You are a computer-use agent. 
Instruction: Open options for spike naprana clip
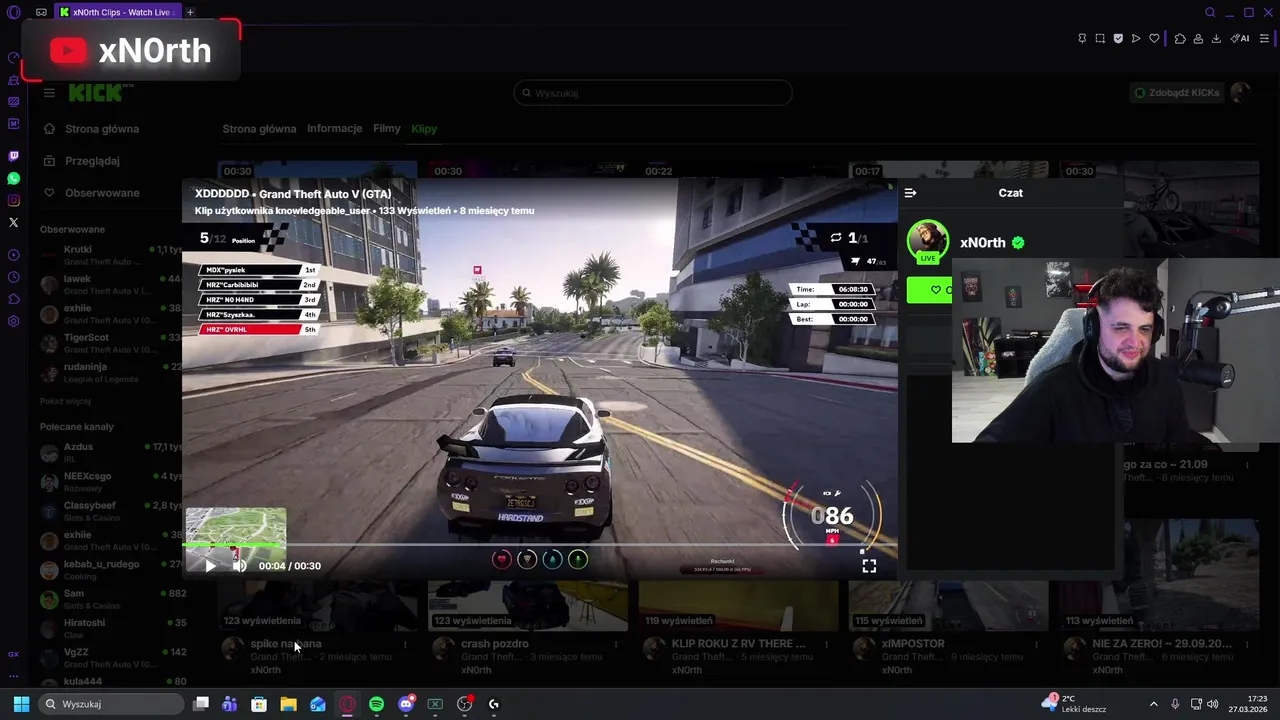point(405,645)
